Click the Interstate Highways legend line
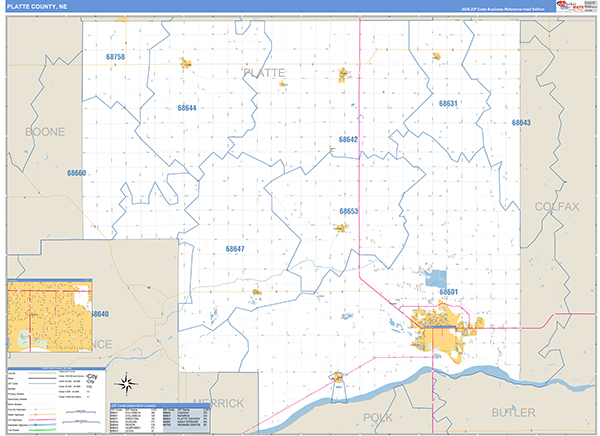 tap(42, 425)
